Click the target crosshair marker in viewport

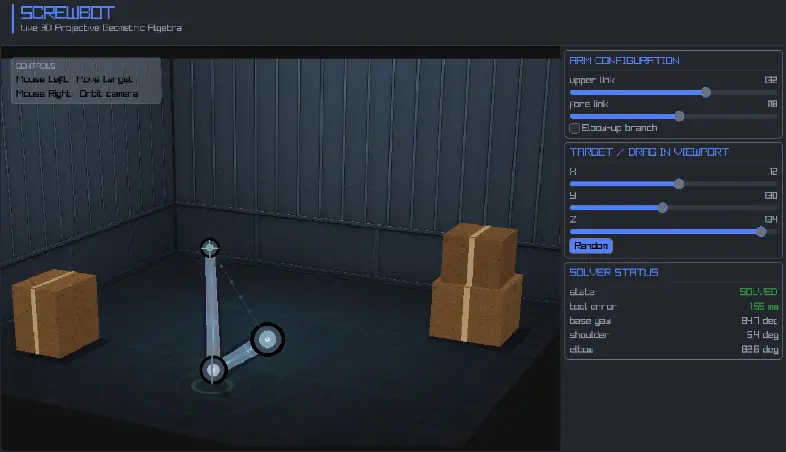point(210,248)
